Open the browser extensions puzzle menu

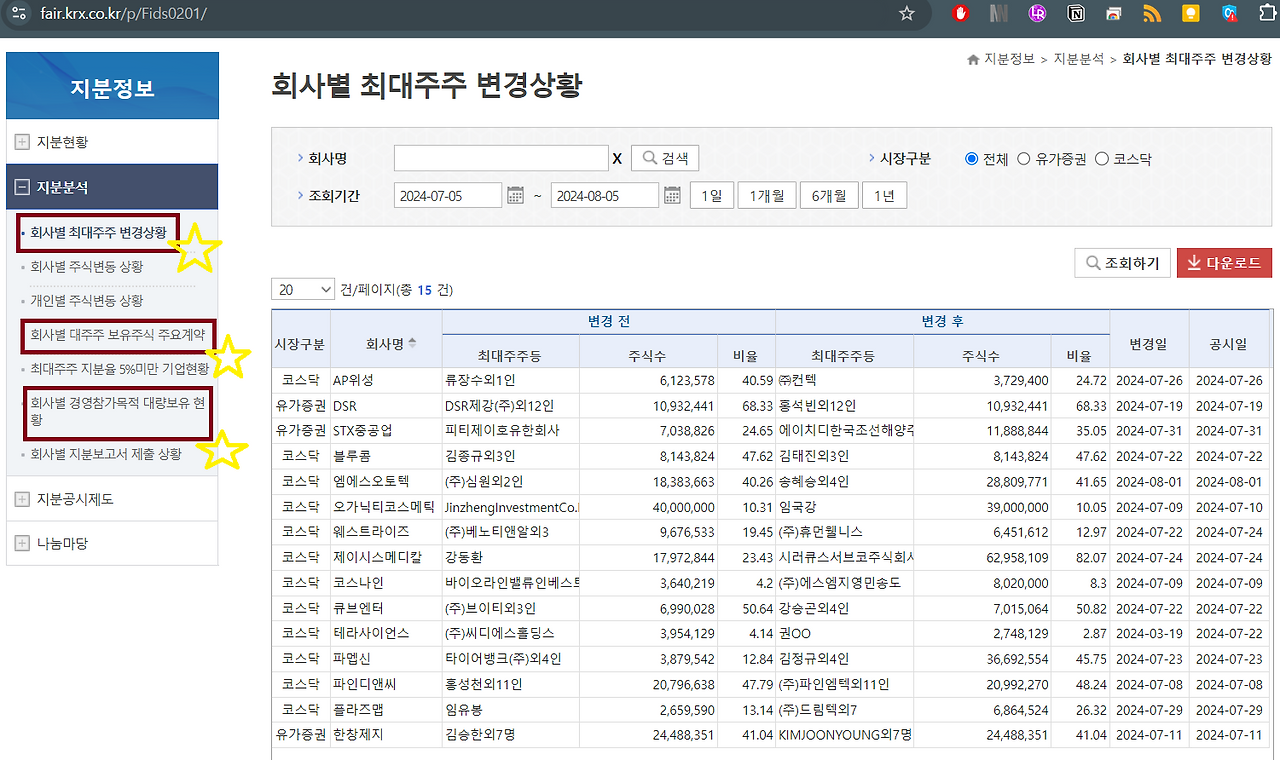point(1267,14)
